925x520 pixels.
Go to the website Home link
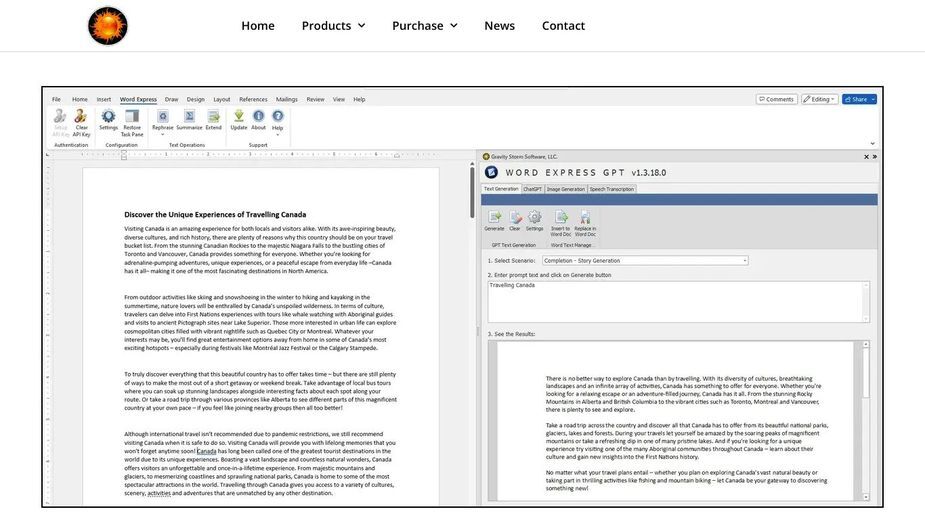click(258, 25)
